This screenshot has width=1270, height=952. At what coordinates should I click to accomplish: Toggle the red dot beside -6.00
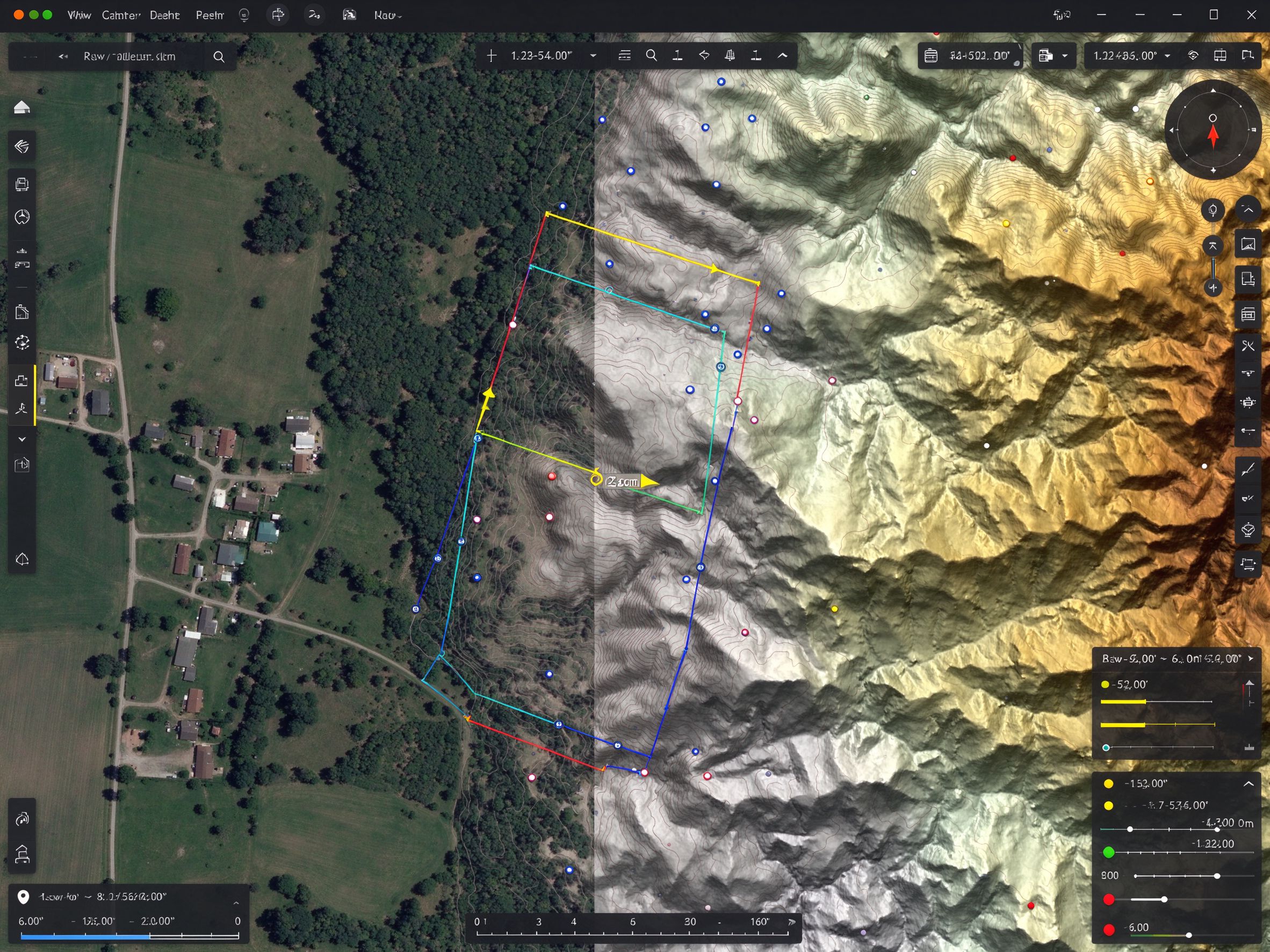1109,929
